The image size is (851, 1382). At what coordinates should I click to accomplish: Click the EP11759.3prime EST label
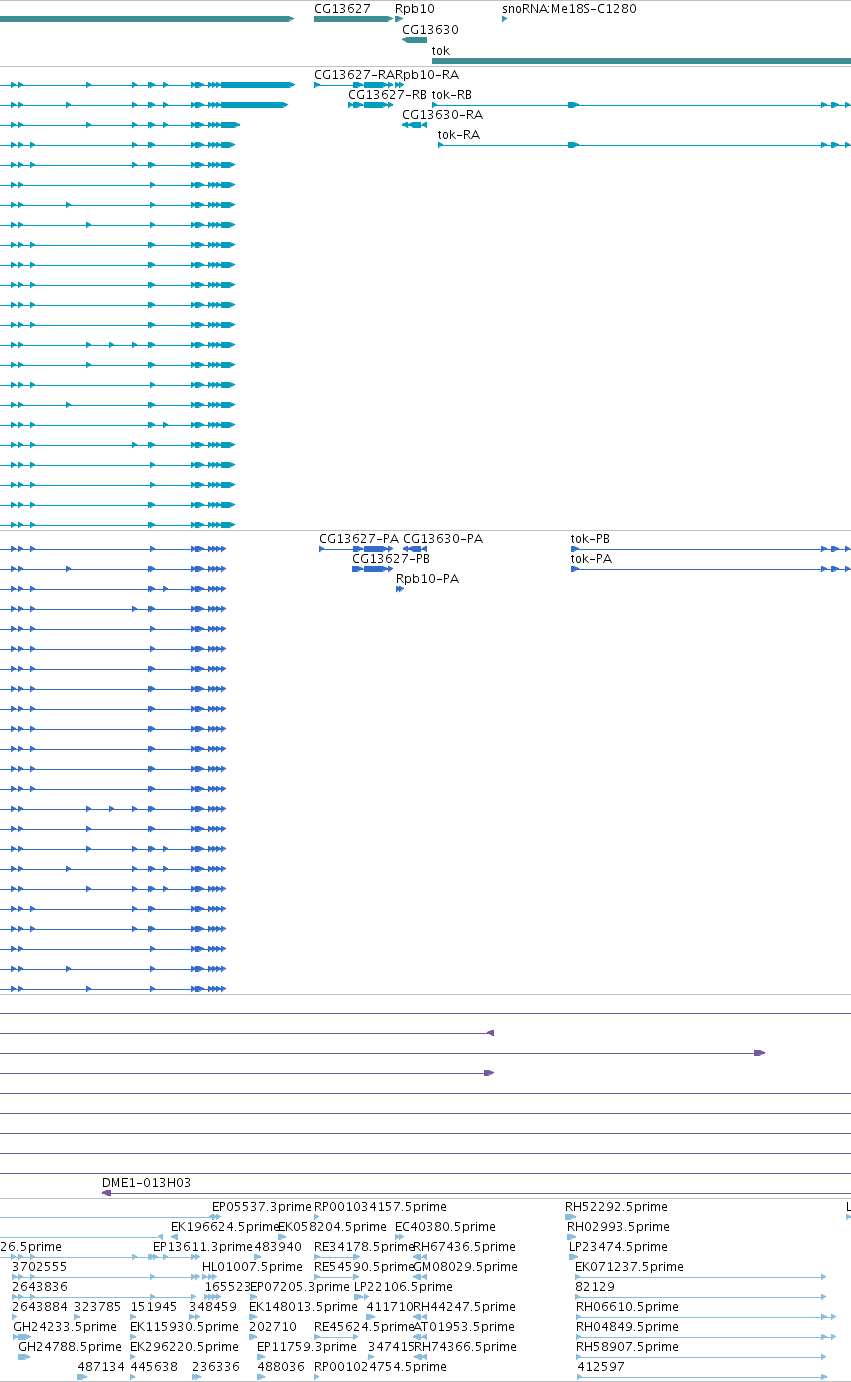(307, 1346)
